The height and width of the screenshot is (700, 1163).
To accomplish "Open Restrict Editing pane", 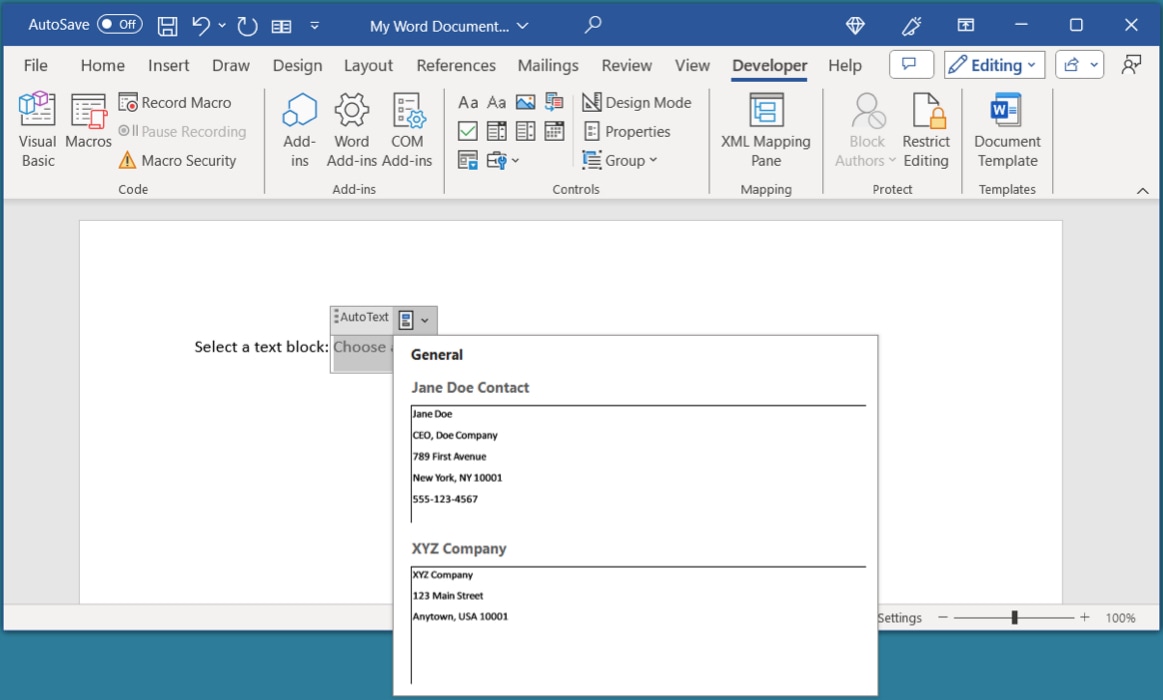I will point(926,128).
